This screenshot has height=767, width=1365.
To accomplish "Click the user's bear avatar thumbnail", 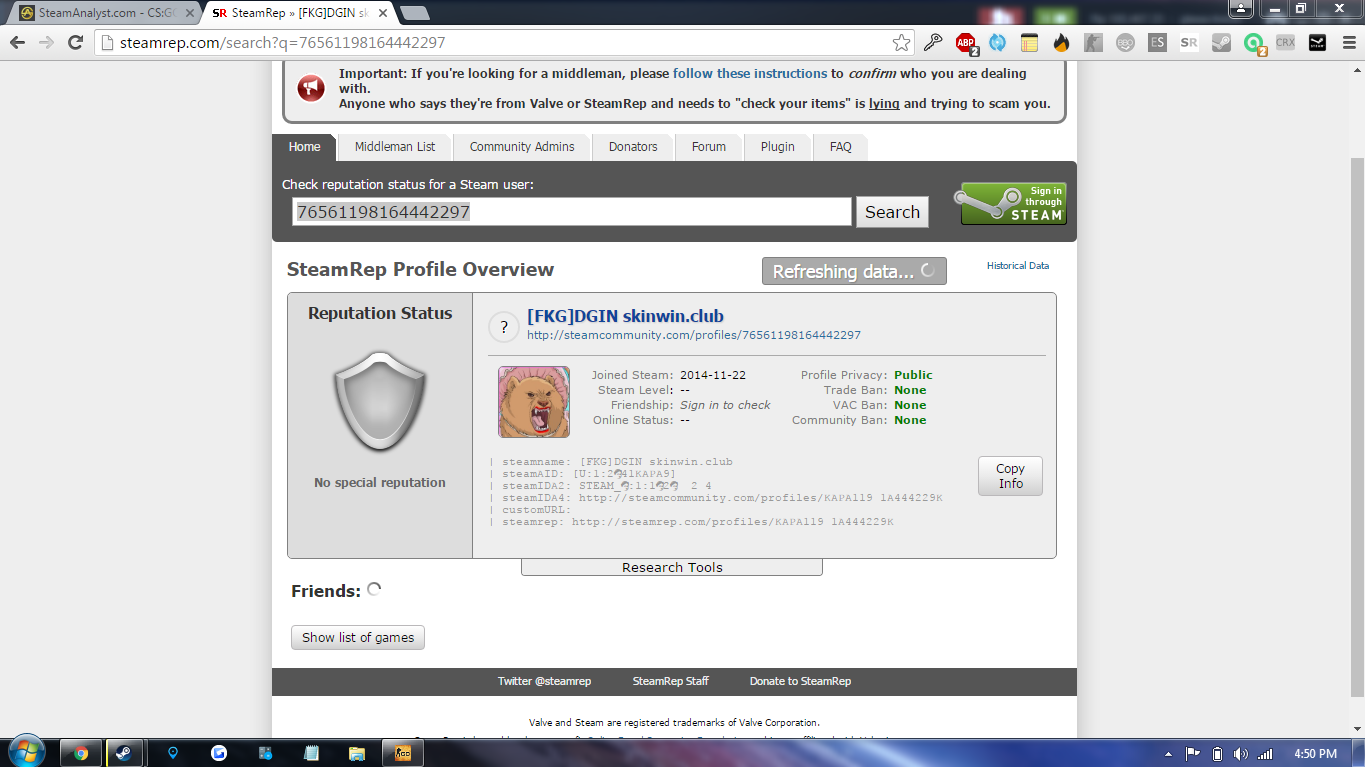I will coord(534,401).
